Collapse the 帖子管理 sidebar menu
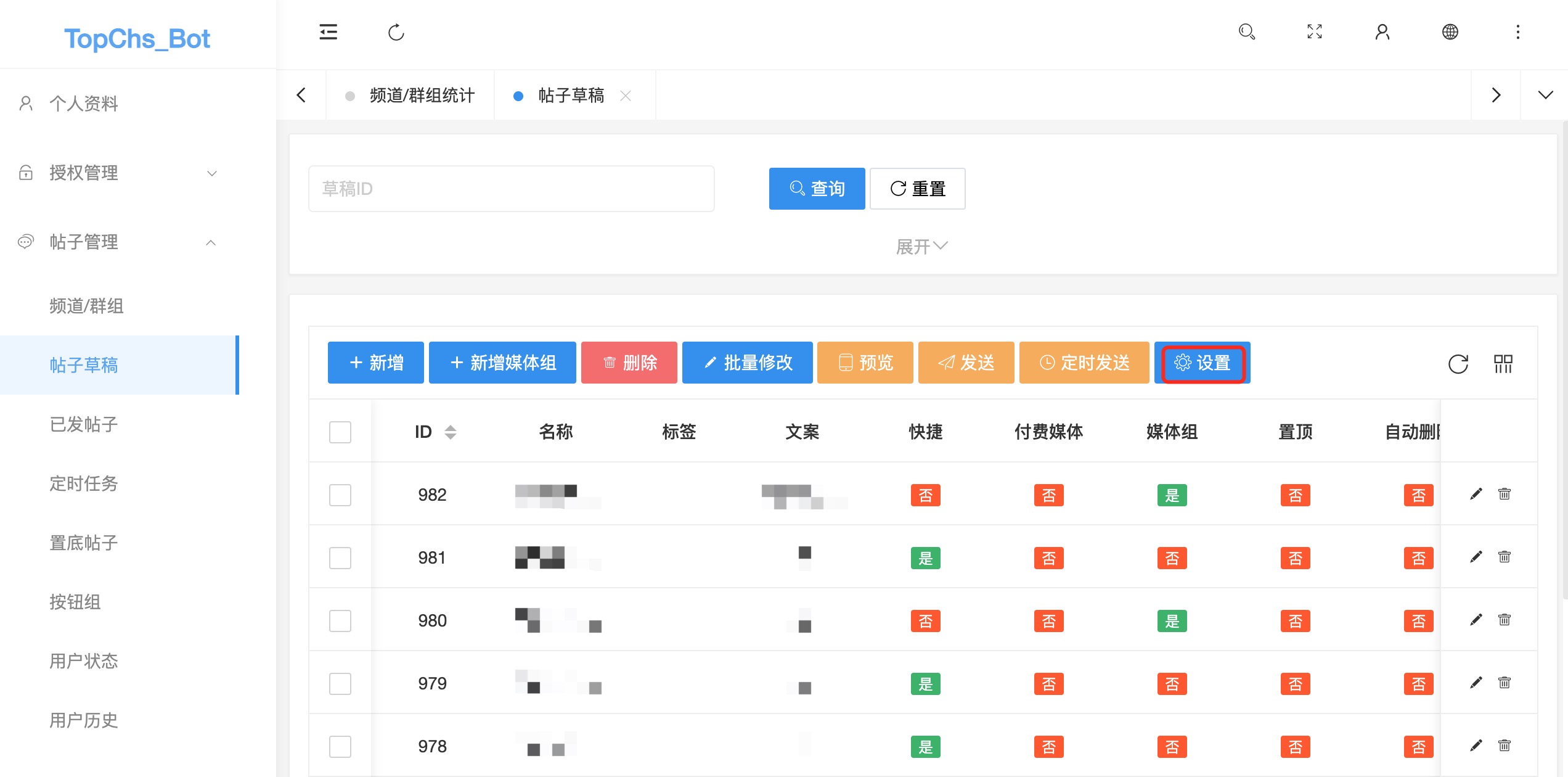The height and width of the screenshot is (777, 1568). tap(120, 242)
